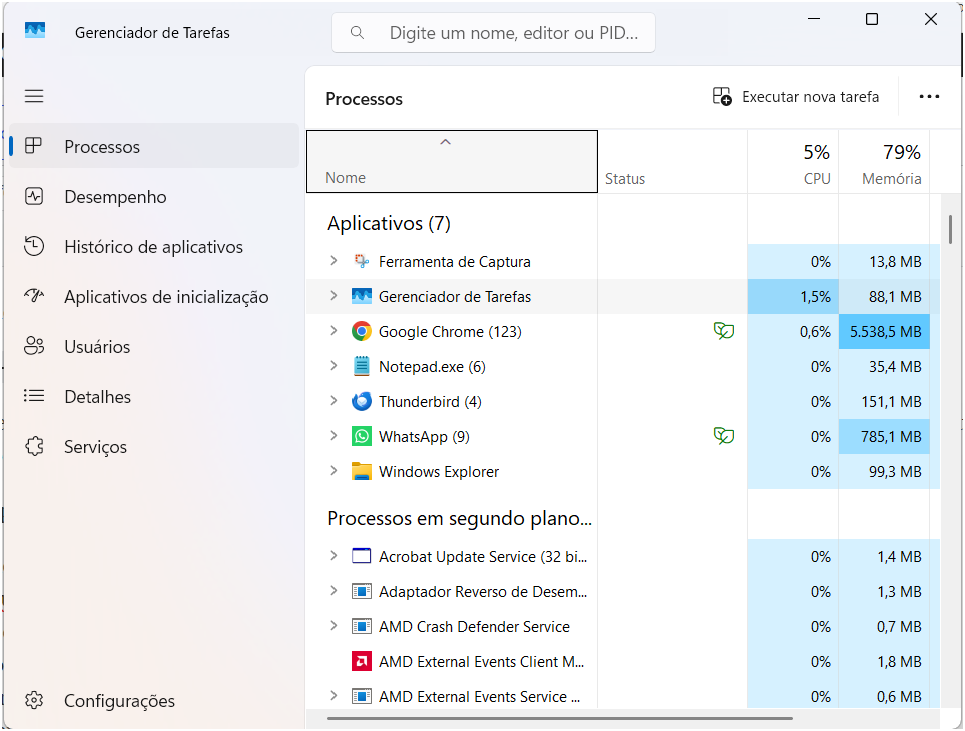The image size is (965, 731).
Task: Click the Aplicativos de inicialização gauge icon
Action: coord(34,296)
